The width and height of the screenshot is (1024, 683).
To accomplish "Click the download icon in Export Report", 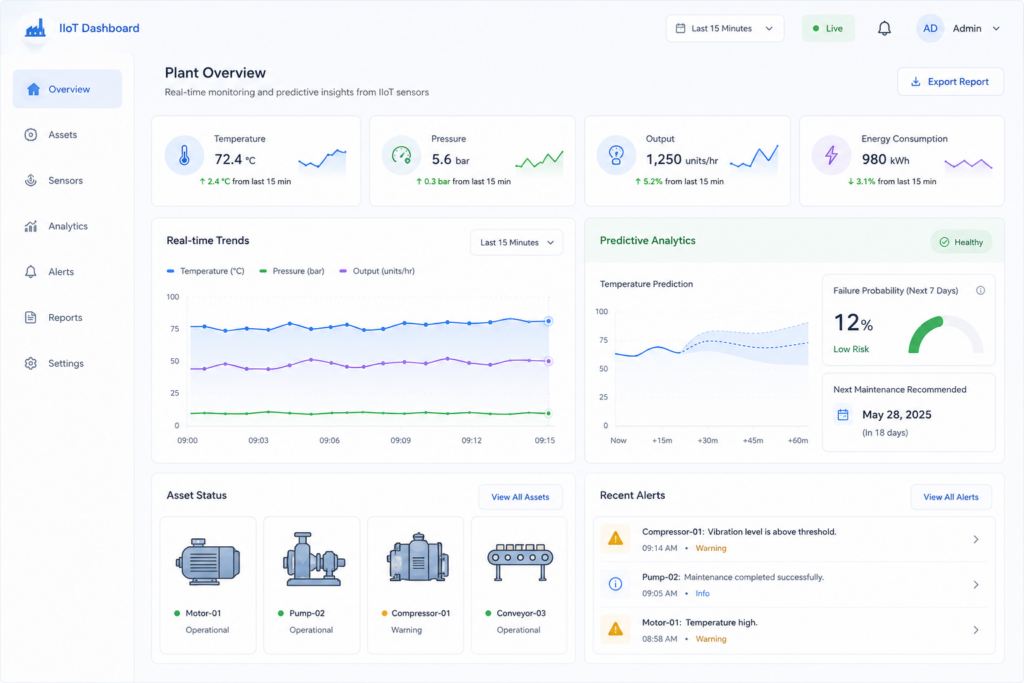I will pos(916,82).
